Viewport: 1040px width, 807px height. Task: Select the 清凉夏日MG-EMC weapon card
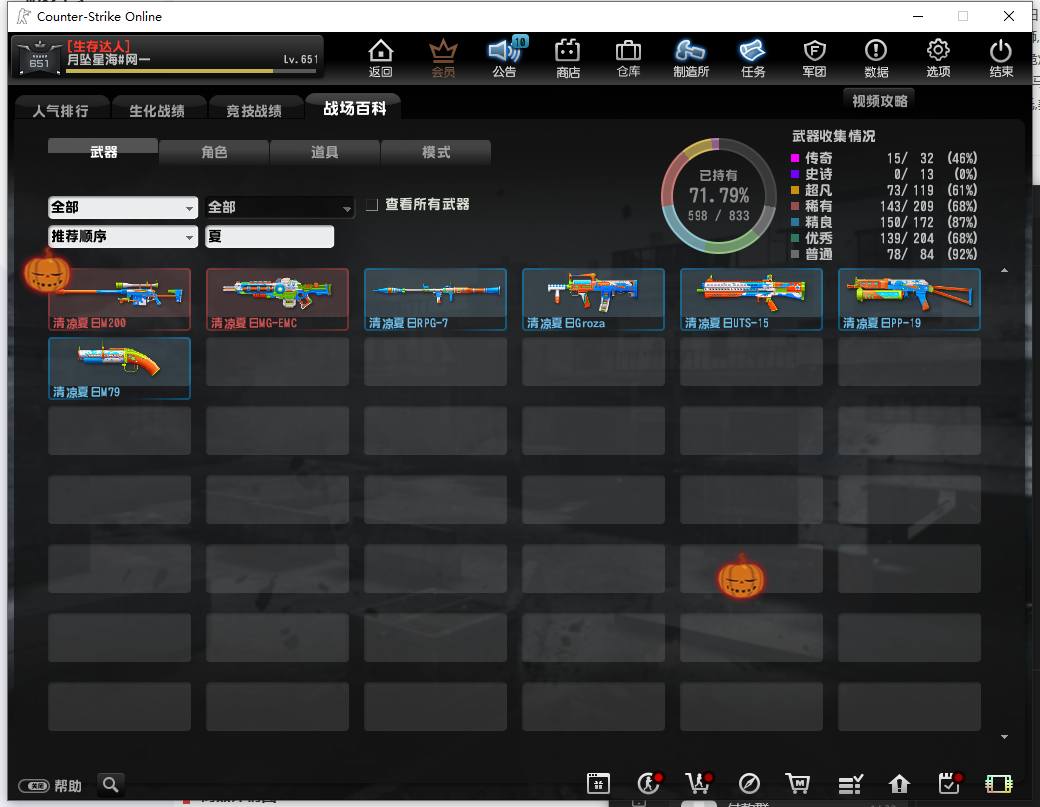(277, 299)
